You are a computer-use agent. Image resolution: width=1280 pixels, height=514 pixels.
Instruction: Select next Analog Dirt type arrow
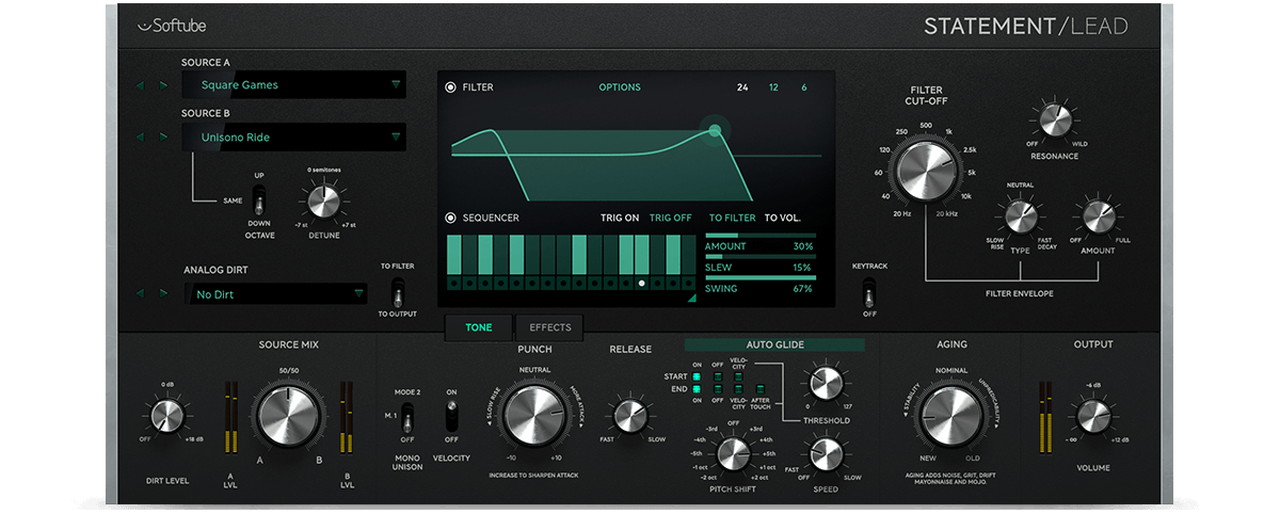164,294
